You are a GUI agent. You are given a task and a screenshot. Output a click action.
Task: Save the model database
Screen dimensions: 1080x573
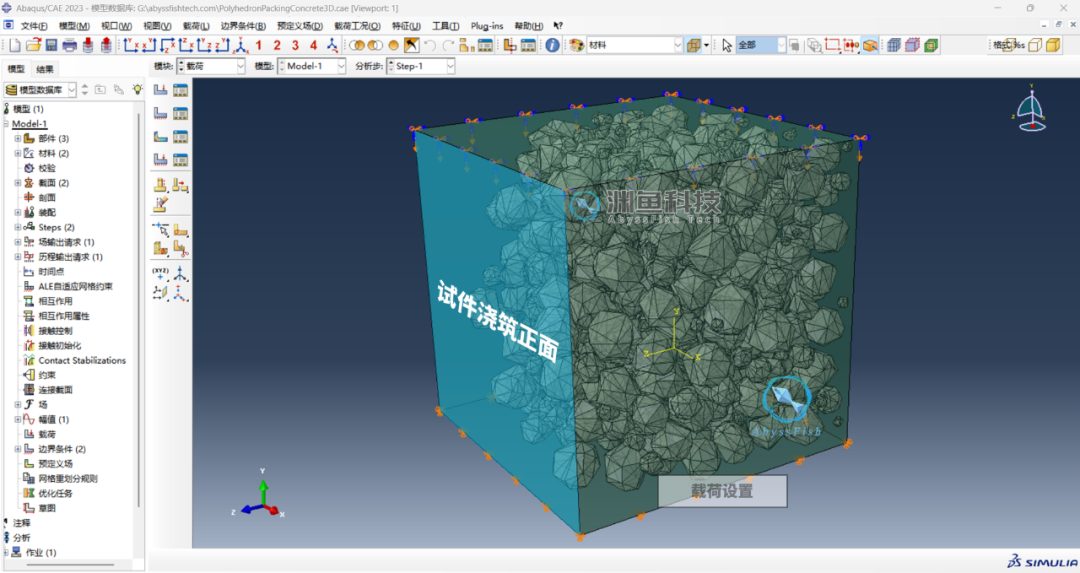[52, 45]
